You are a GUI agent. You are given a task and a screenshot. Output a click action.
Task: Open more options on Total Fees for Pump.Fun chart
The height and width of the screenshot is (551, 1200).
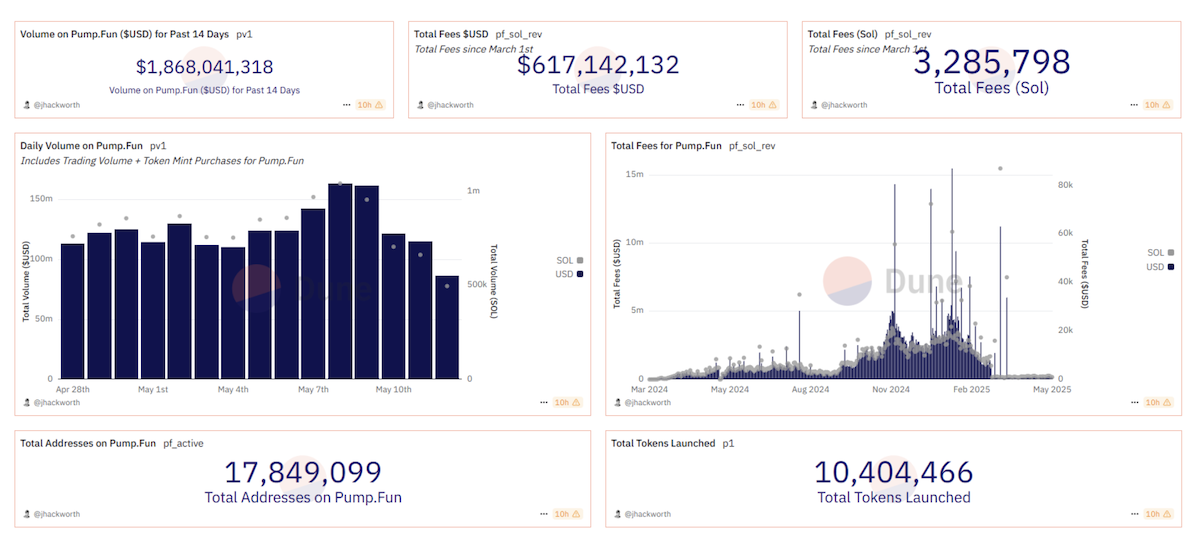[x=1134, y=402]
